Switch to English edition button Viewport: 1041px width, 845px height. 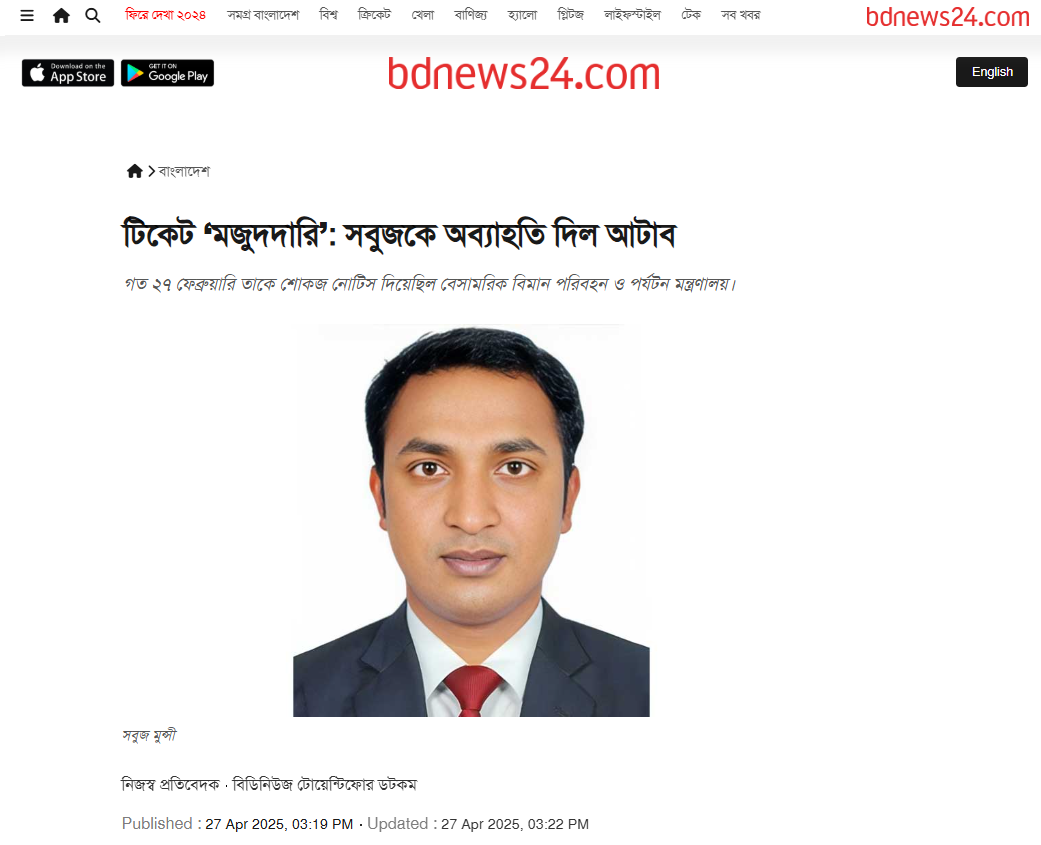(992, 72)
